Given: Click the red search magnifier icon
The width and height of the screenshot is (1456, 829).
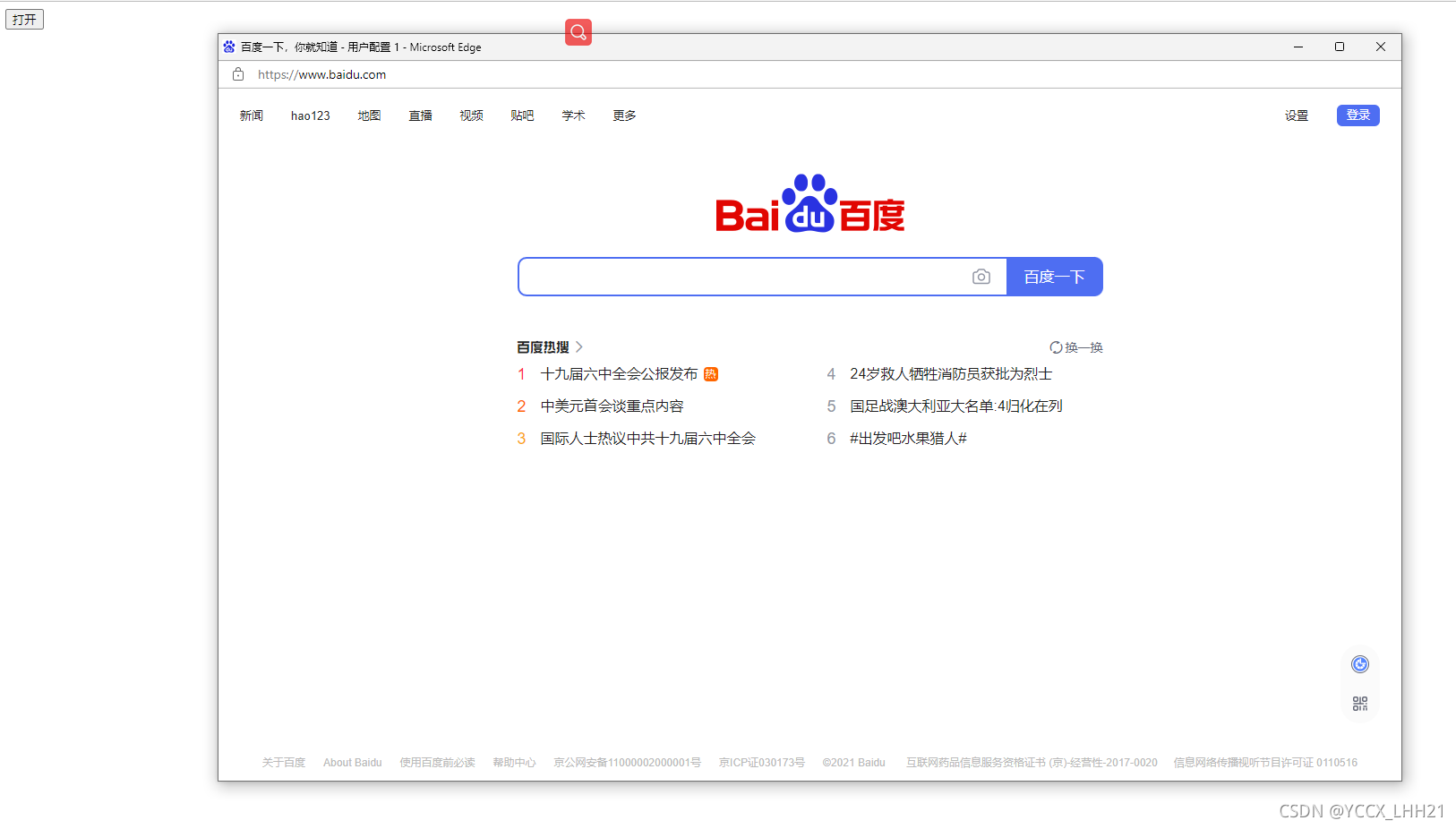Looking at the screenshot, I should [578, 32].
